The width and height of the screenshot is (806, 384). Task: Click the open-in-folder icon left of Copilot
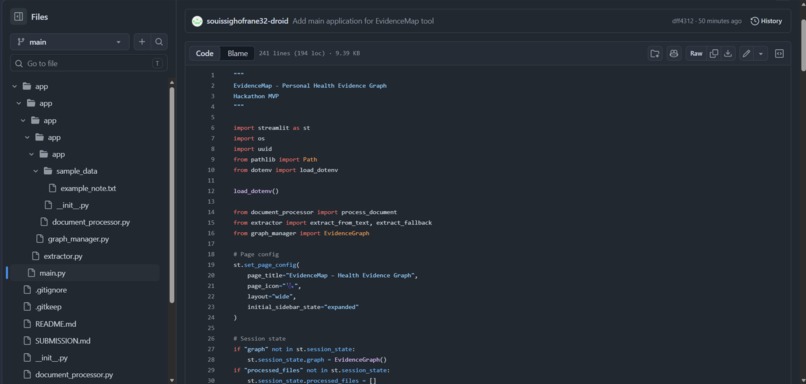coord(655,53)
